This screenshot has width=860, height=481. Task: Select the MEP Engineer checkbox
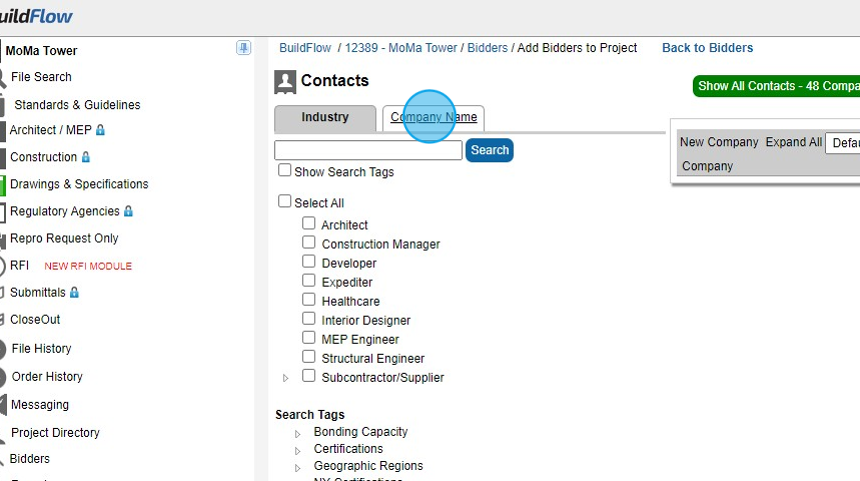point(309,338)
